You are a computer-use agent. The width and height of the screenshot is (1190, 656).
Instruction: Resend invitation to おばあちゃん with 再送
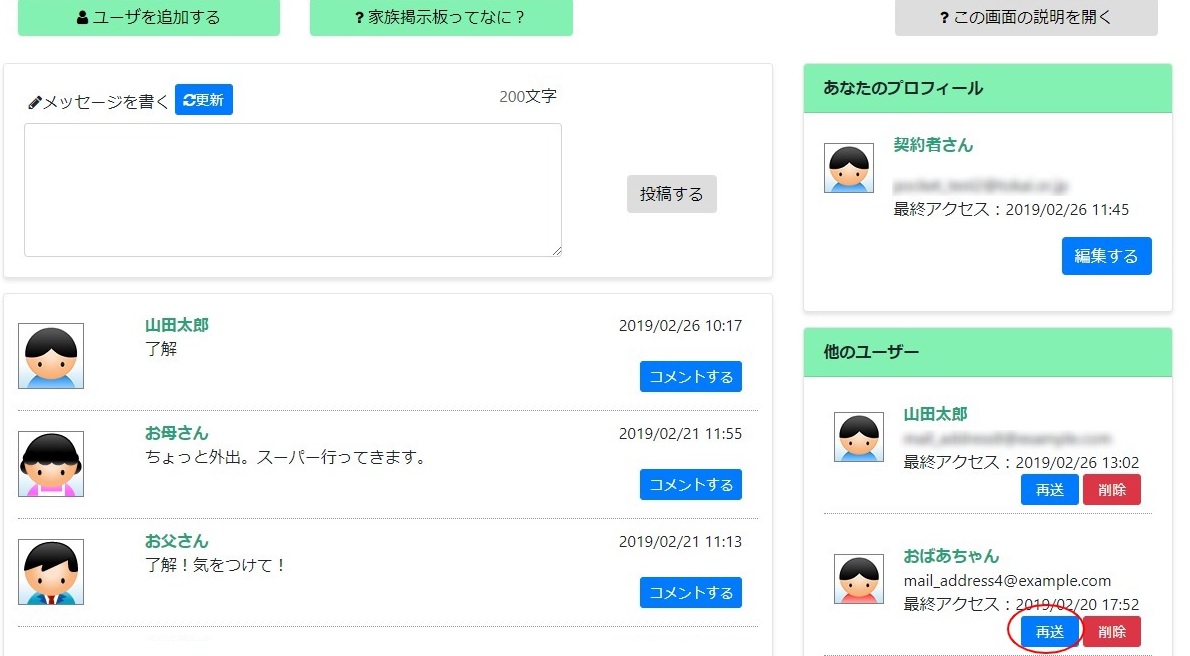pyautogui.click(x=1049, y=631)
